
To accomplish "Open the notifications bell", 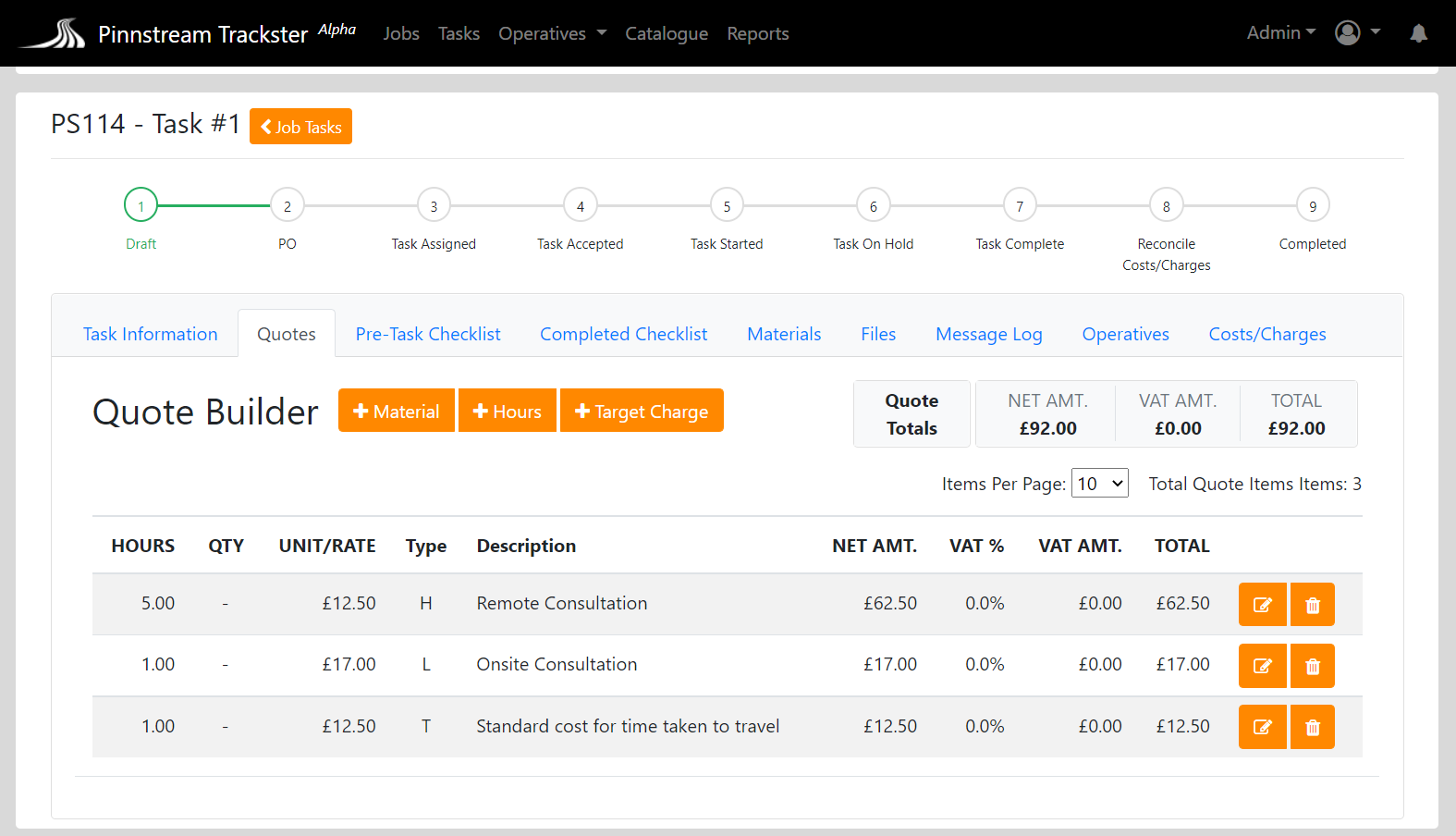I will pos(1418,33).
